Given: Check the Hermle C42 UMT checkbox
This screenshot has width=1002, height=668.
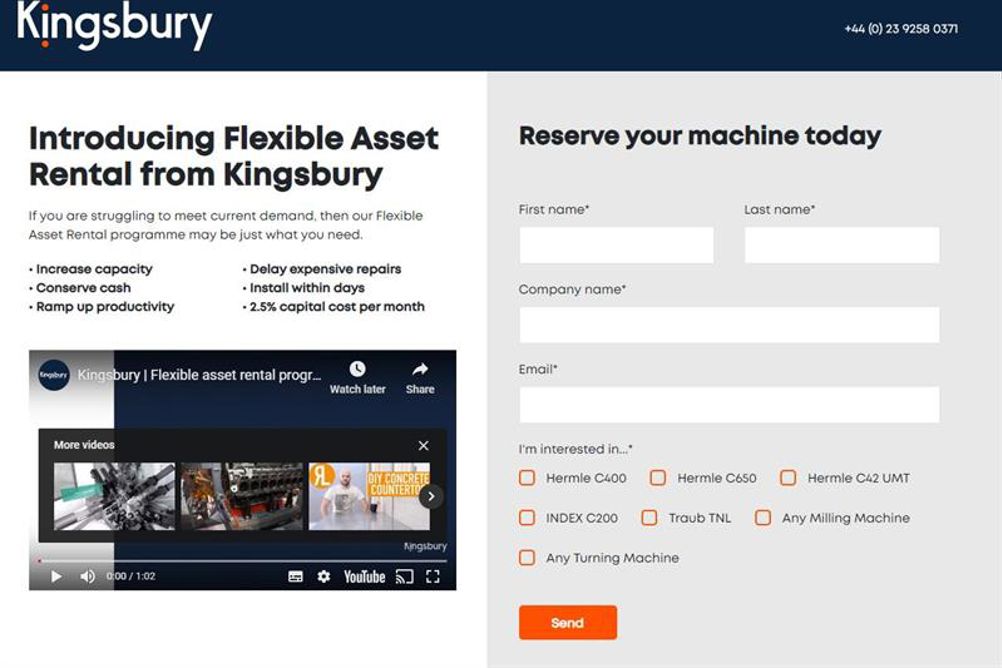Looking at the screenshot, I should point(788,478).
